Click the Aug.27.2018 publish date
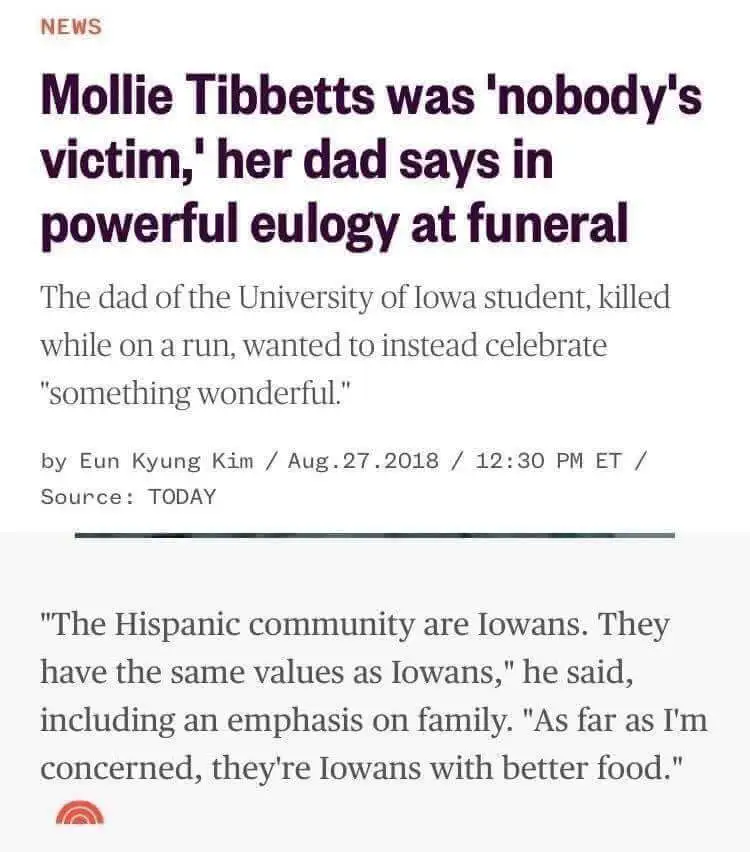The image size is (750, 852). coord(364,461)
